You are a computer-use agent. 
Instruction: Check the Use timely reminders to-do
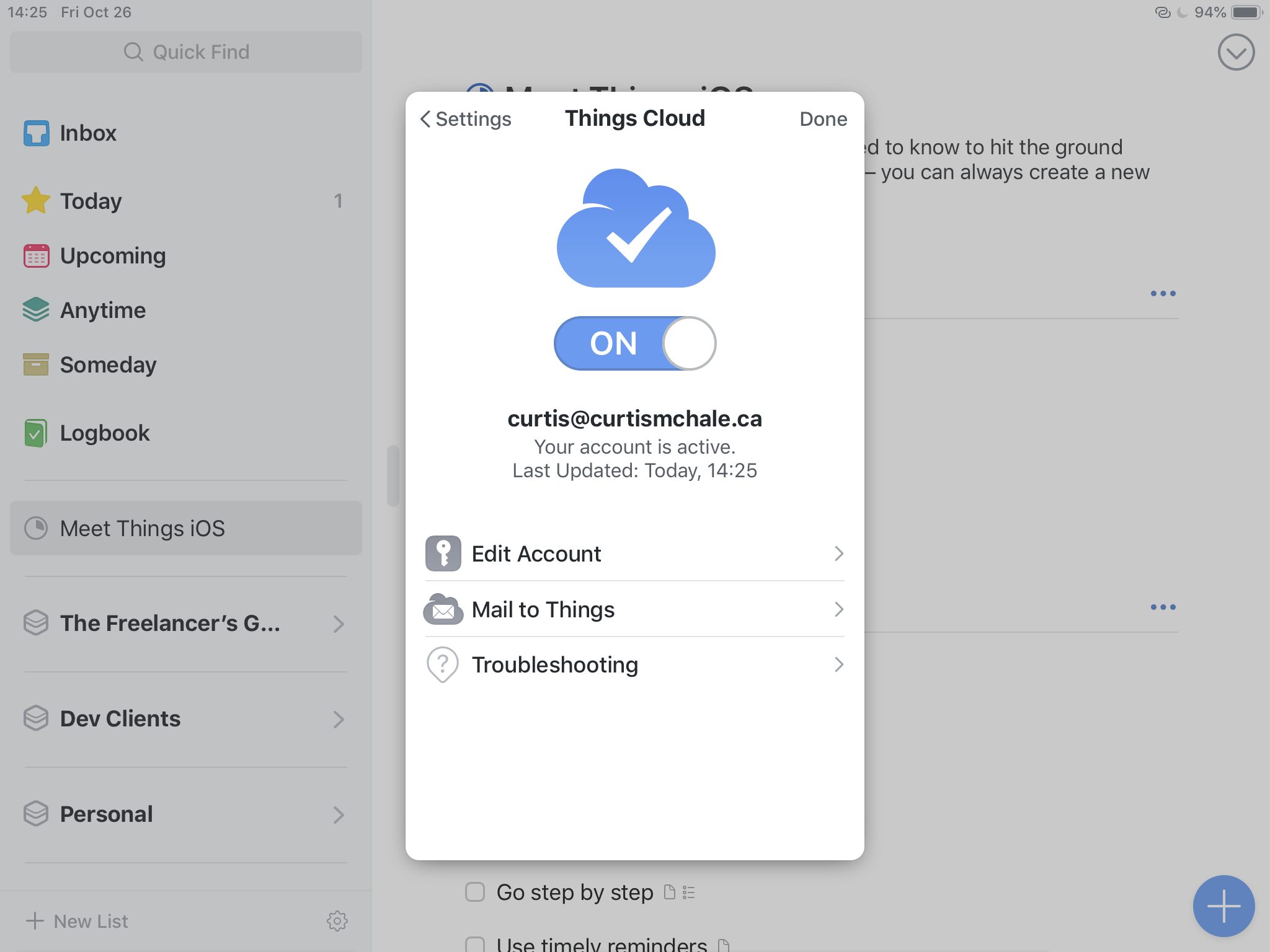pyautogui.click(x=475, y=945)
